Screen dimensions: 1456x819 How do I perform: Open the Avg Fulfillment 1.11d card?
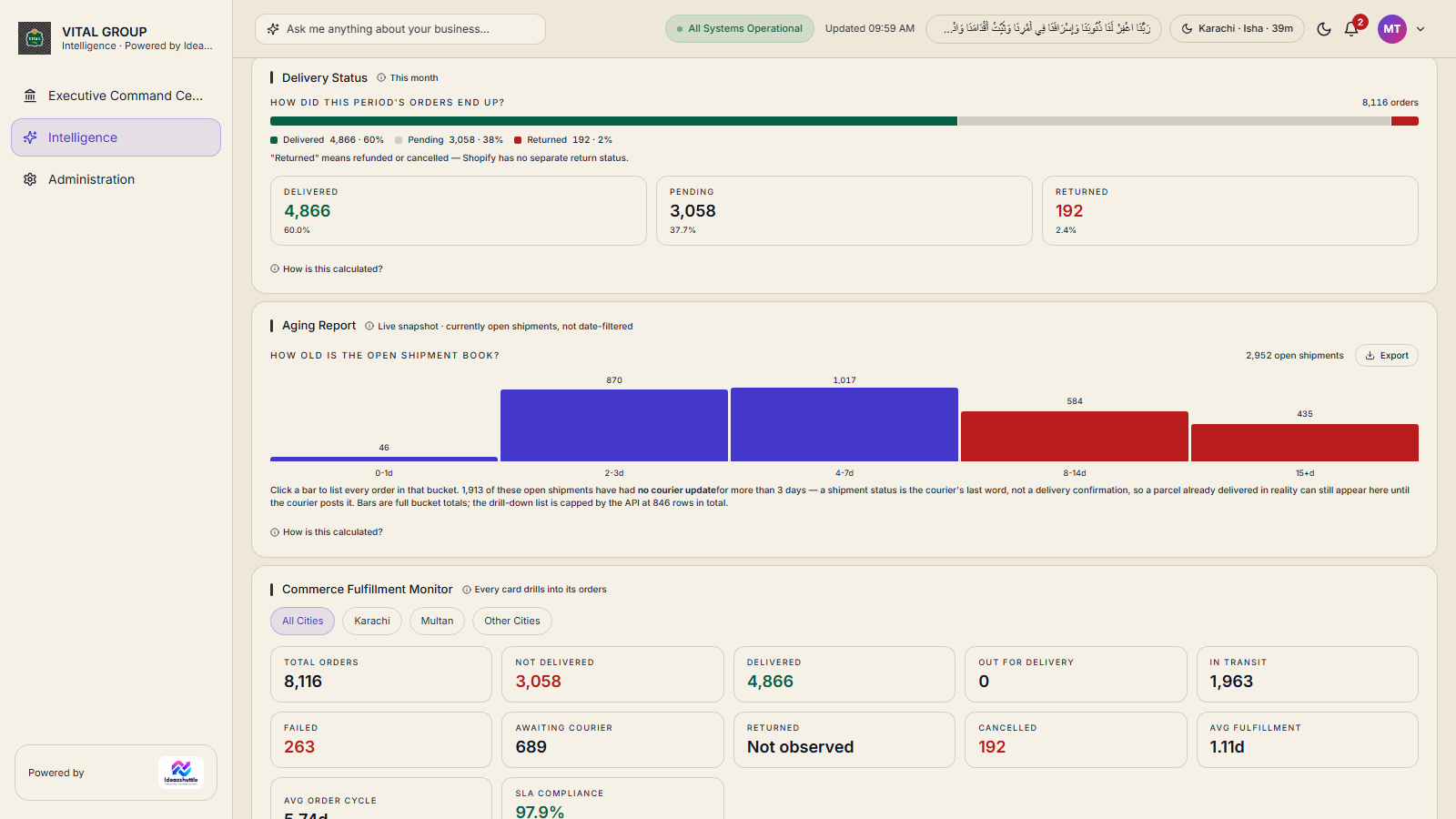point(1308,740)
